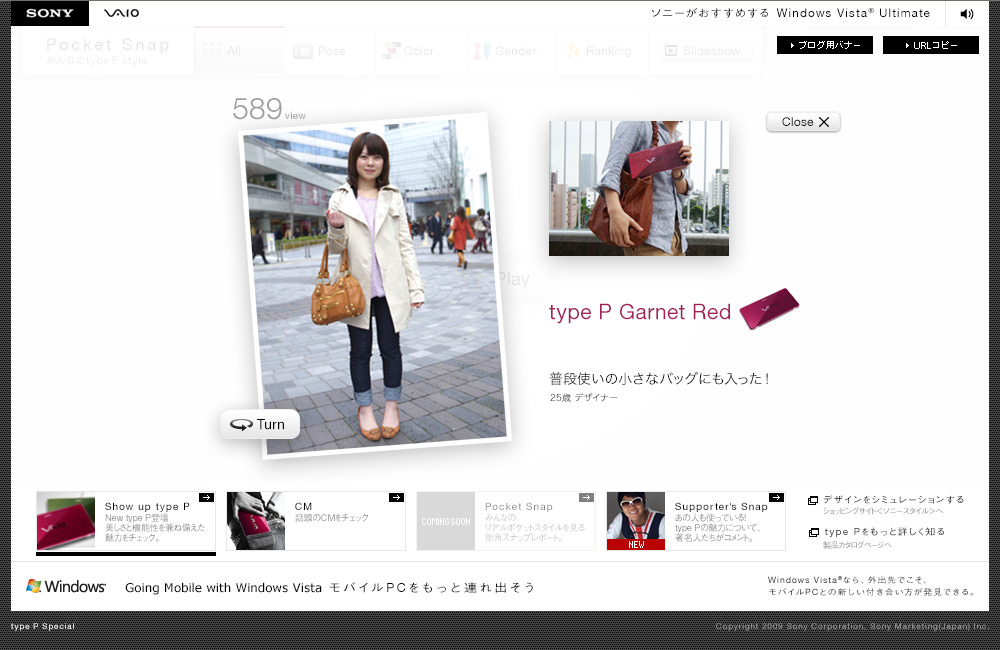Open the デザインをシミュレーションする link
Viewport: 1000px width, 650px height.
[893, 500]
